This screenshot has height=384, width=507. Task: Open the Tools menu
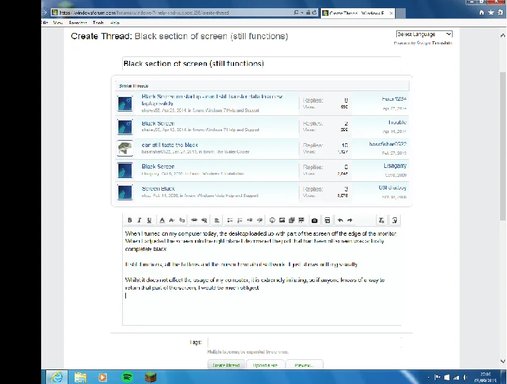(x=98, y=23)
